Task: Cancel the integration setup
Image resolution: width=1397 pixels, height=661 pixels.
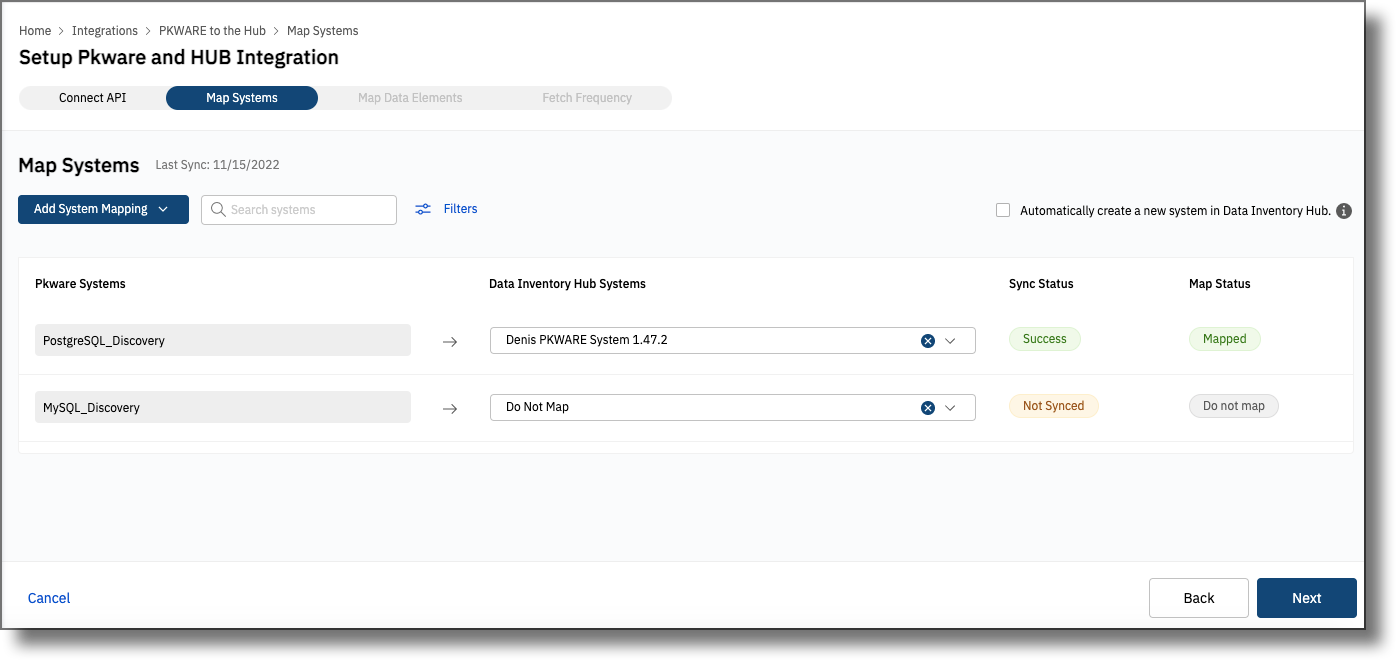Action: coord(48,597)
